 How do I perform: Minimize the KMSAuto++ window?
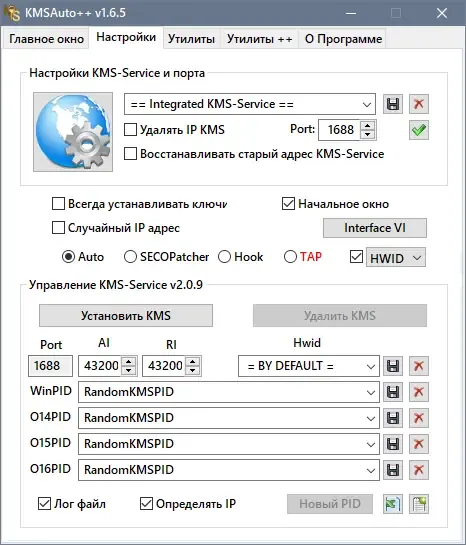[351, 13]
